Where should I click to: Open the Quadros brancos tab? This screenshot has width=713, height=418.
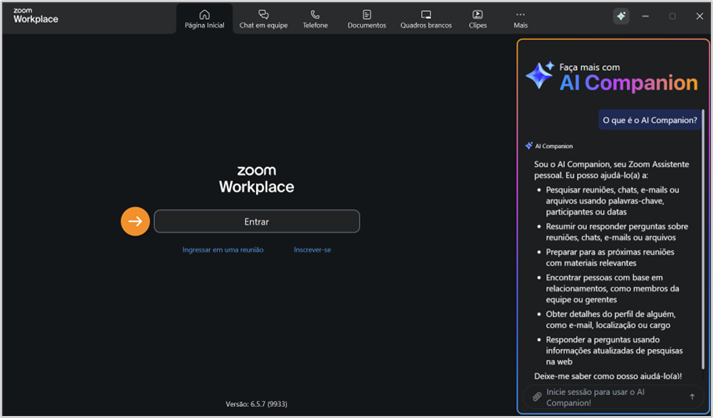point(426,19)
